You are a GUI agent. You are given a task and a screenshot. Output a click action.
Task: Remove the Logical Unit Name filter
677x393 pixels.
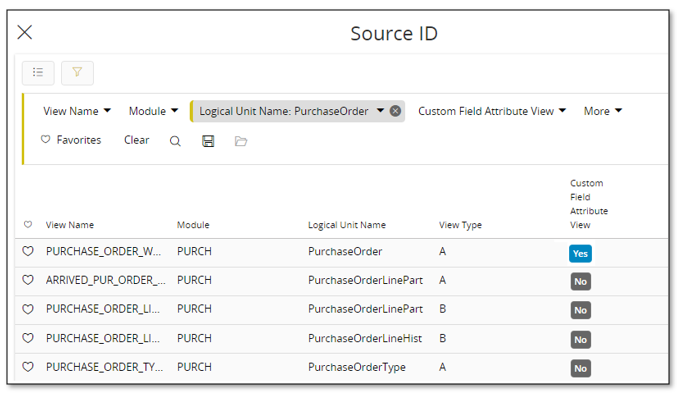click(395, 111)
